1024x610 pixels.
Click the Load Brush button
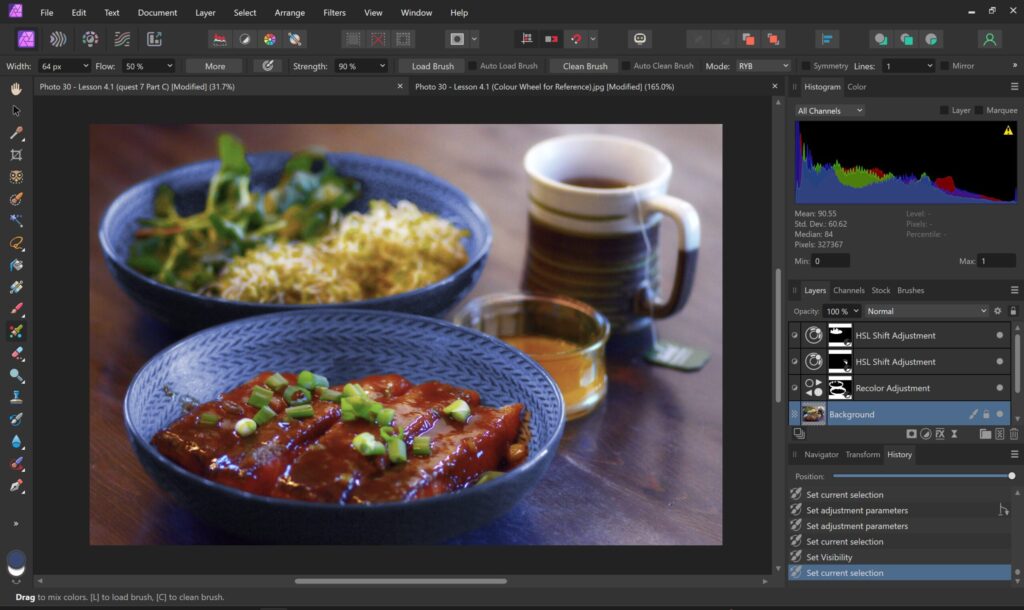[432, 66]
